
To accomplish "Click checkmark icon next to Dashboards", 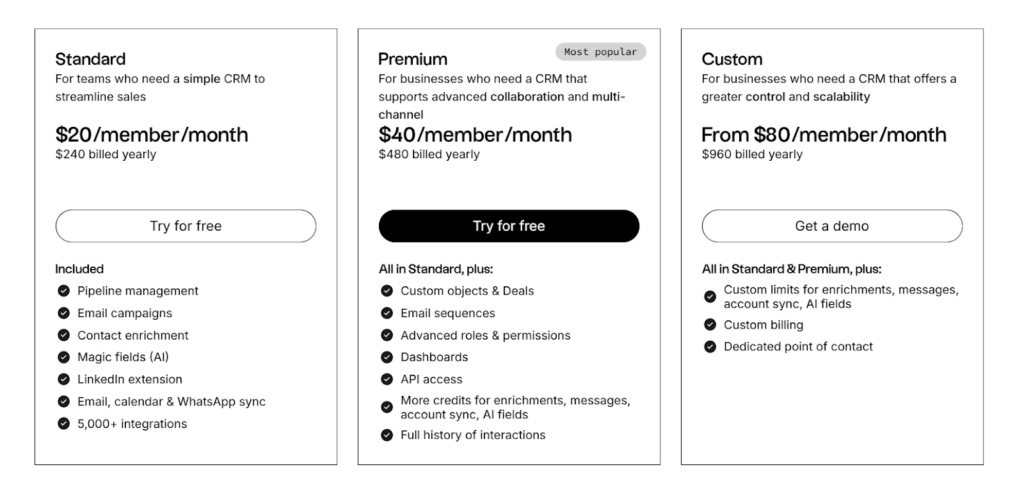I will coord(387,357).
